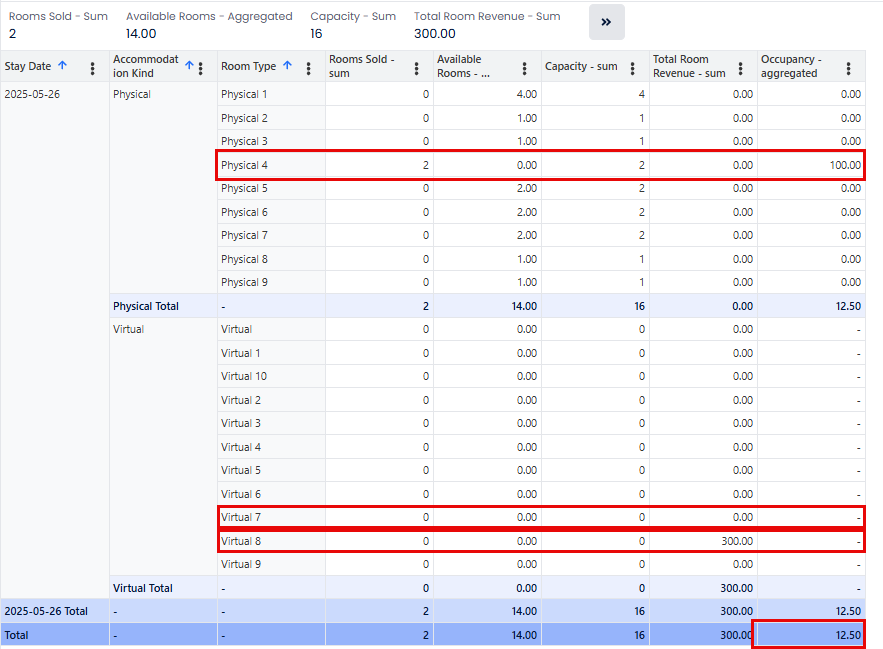Select the Physical 4 room type cell
Screen dimensions: 883x649
[245, 165]
